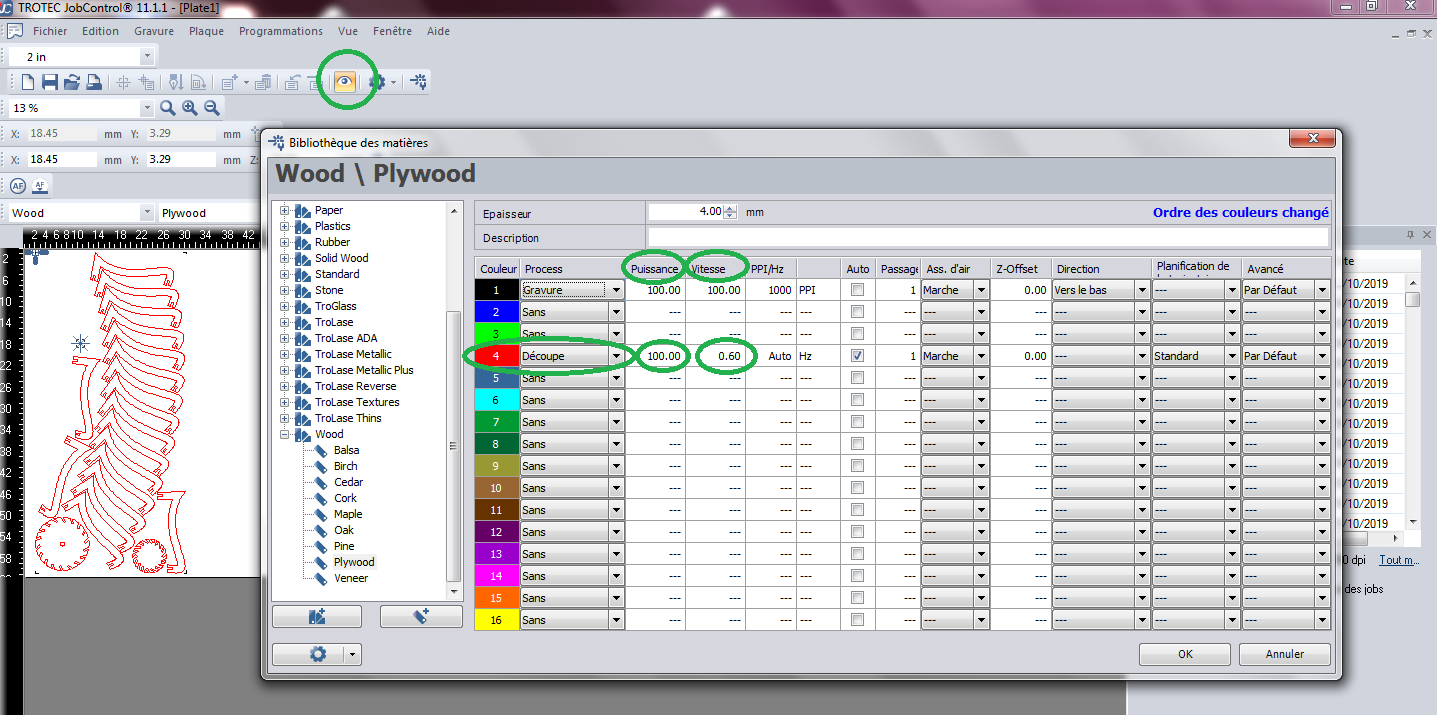Open the gear options icon in main toolbar
The width and height of the screenshot is (1437, 715).
(376, 82)
